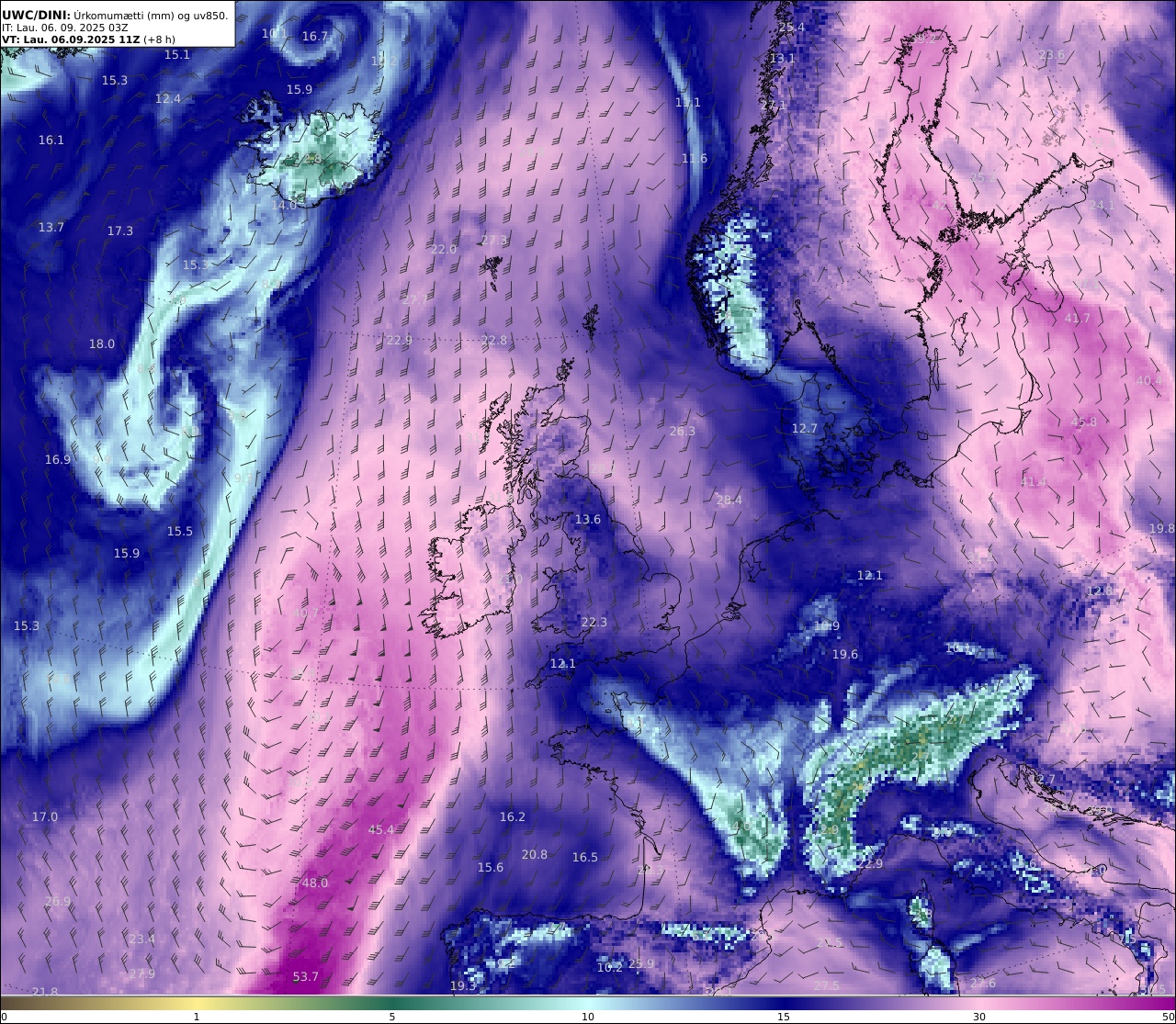Screen dimensions: 1176x1024
Task: Click the colorbar tick label 0
Action: 4,1017
